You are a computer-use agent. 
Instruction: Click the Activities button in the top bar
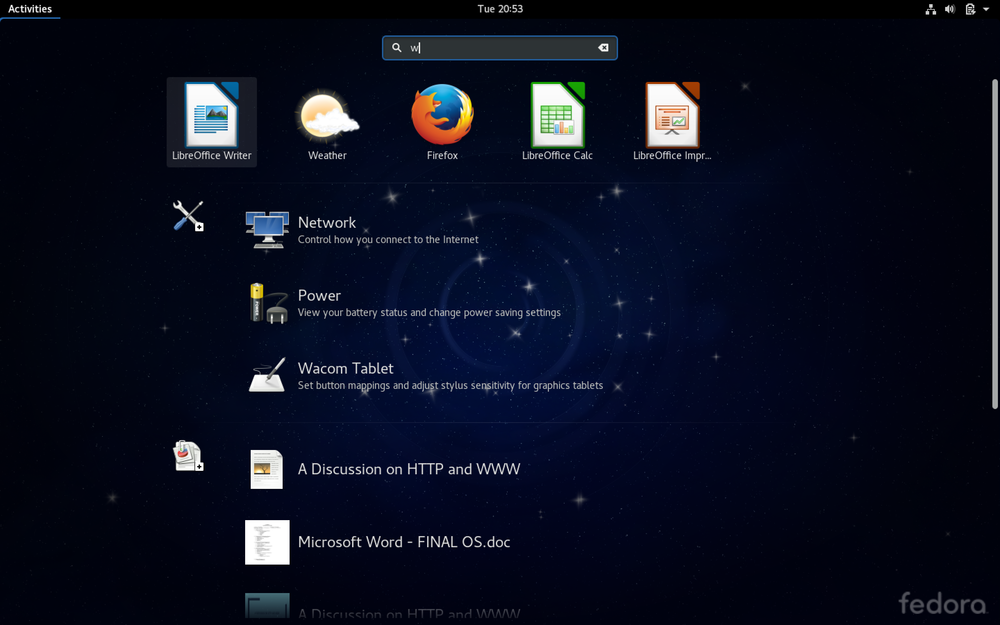(x=30, y=9)
